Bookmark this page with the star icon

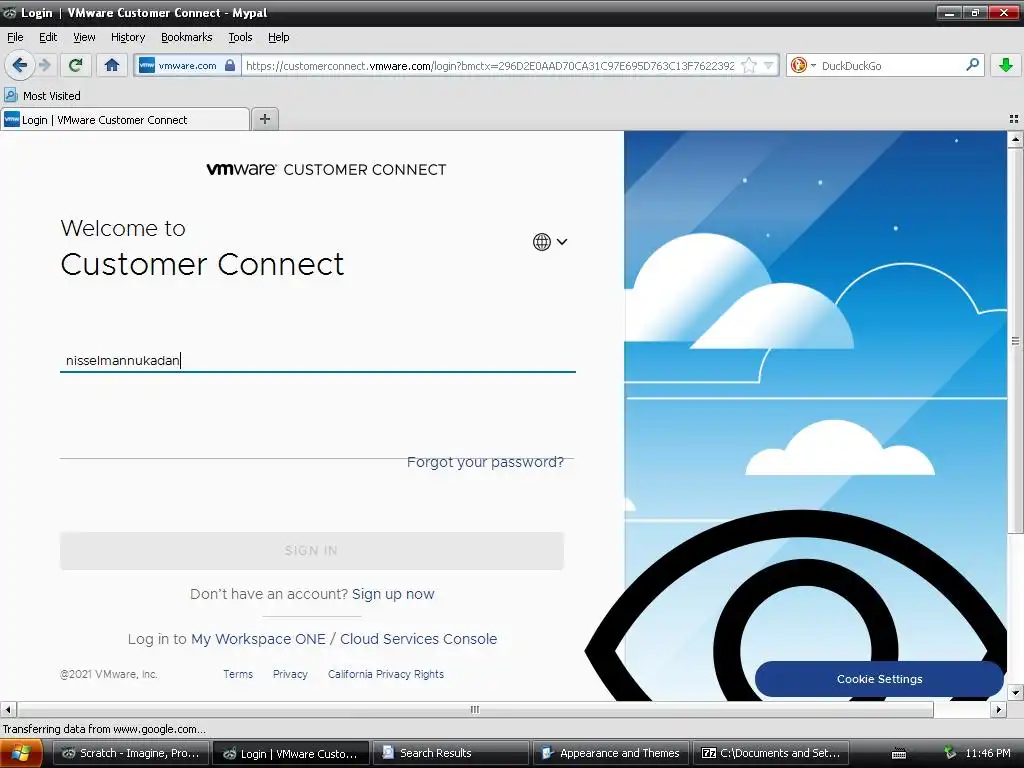749,65
